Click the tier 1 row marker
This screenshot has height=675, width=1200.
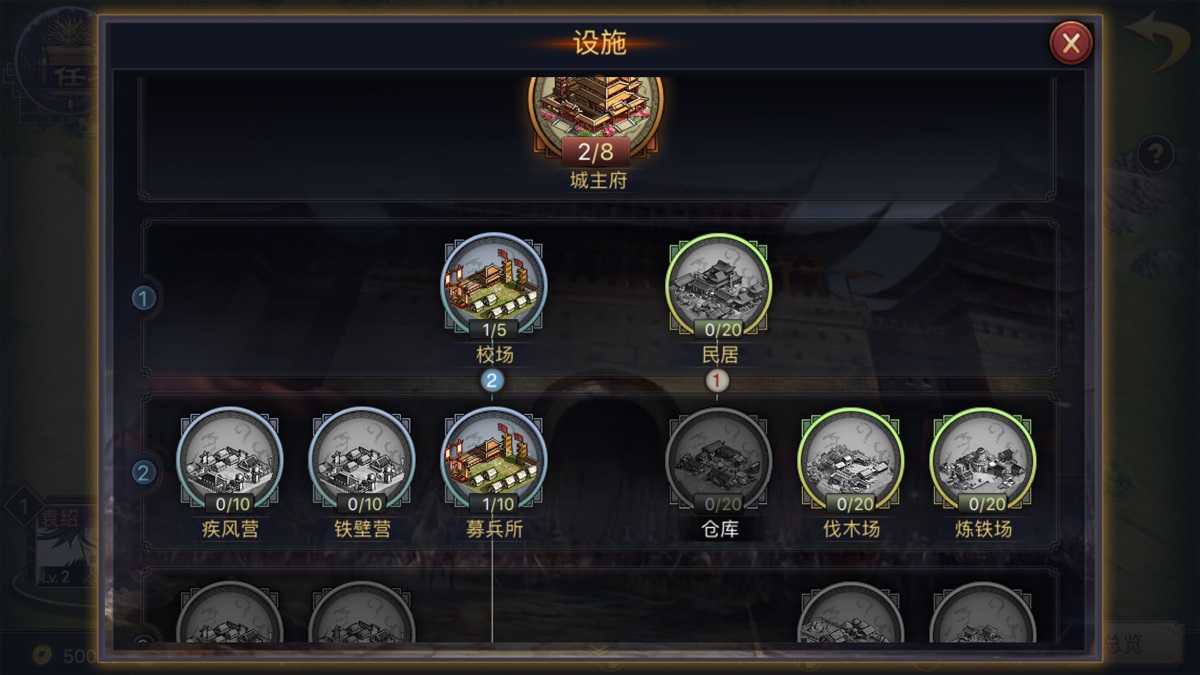(145, 298)
